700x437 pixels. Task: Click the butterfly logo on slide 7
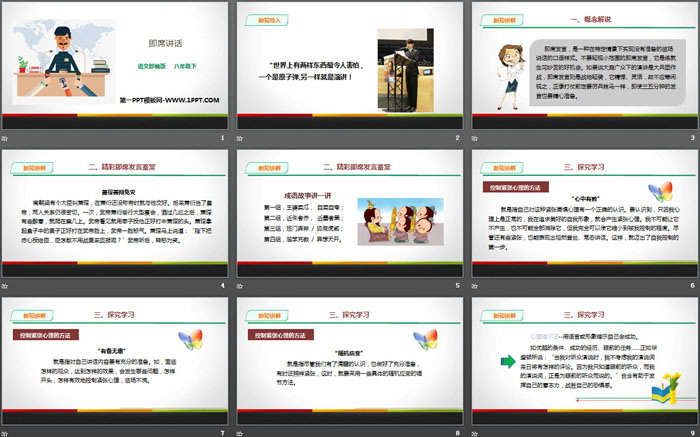click(x=191, y=340)
